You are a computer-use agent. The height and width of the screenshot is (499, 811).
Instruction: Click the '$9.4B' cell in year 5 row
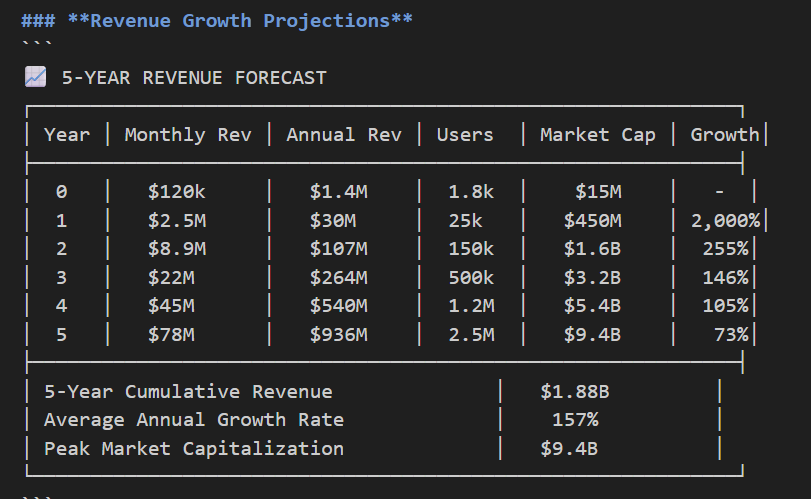pos(592,335)
